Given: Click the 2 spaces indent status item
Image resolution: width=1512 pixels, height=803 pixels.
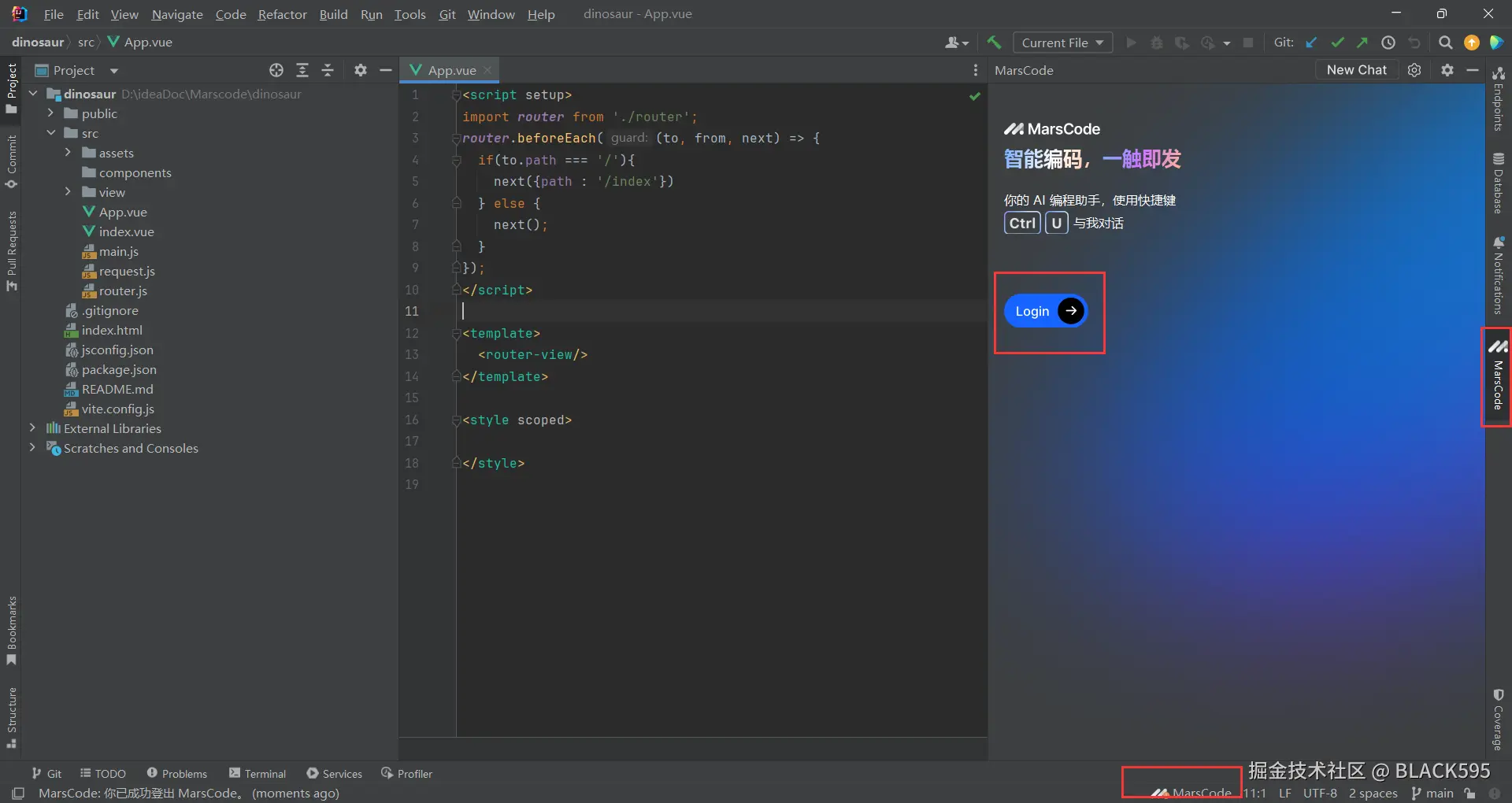Looking at the screenshot, I should pyautogui.click(x=1373, y=793).
